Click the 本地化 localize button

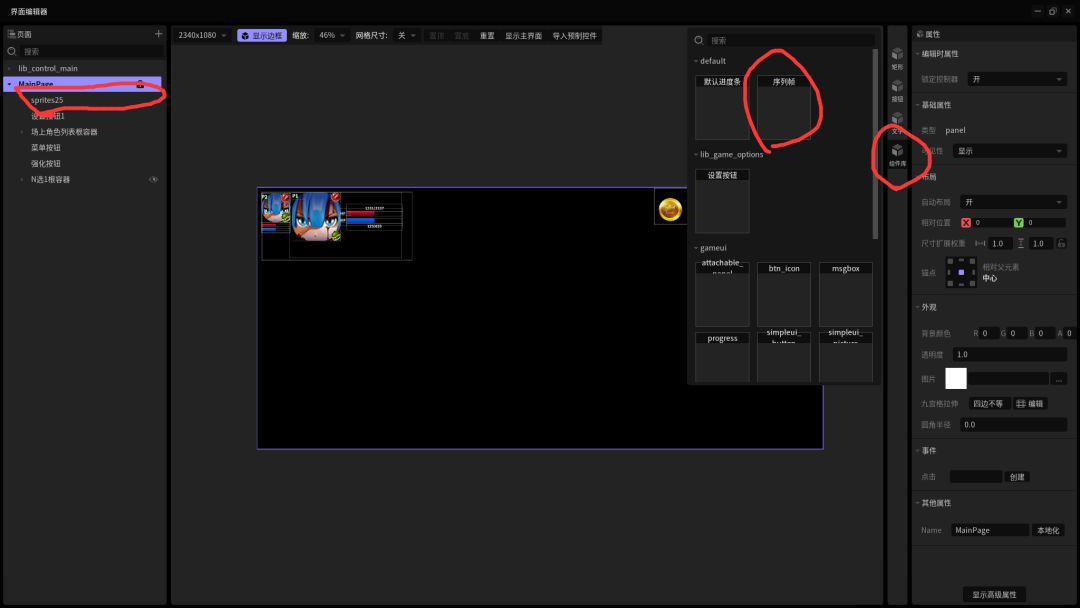[x=1048, y=530]
